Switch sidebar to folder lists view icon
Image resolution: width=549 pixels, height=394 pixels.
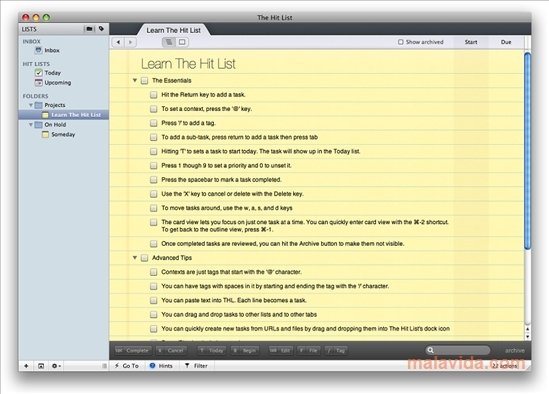89,29
